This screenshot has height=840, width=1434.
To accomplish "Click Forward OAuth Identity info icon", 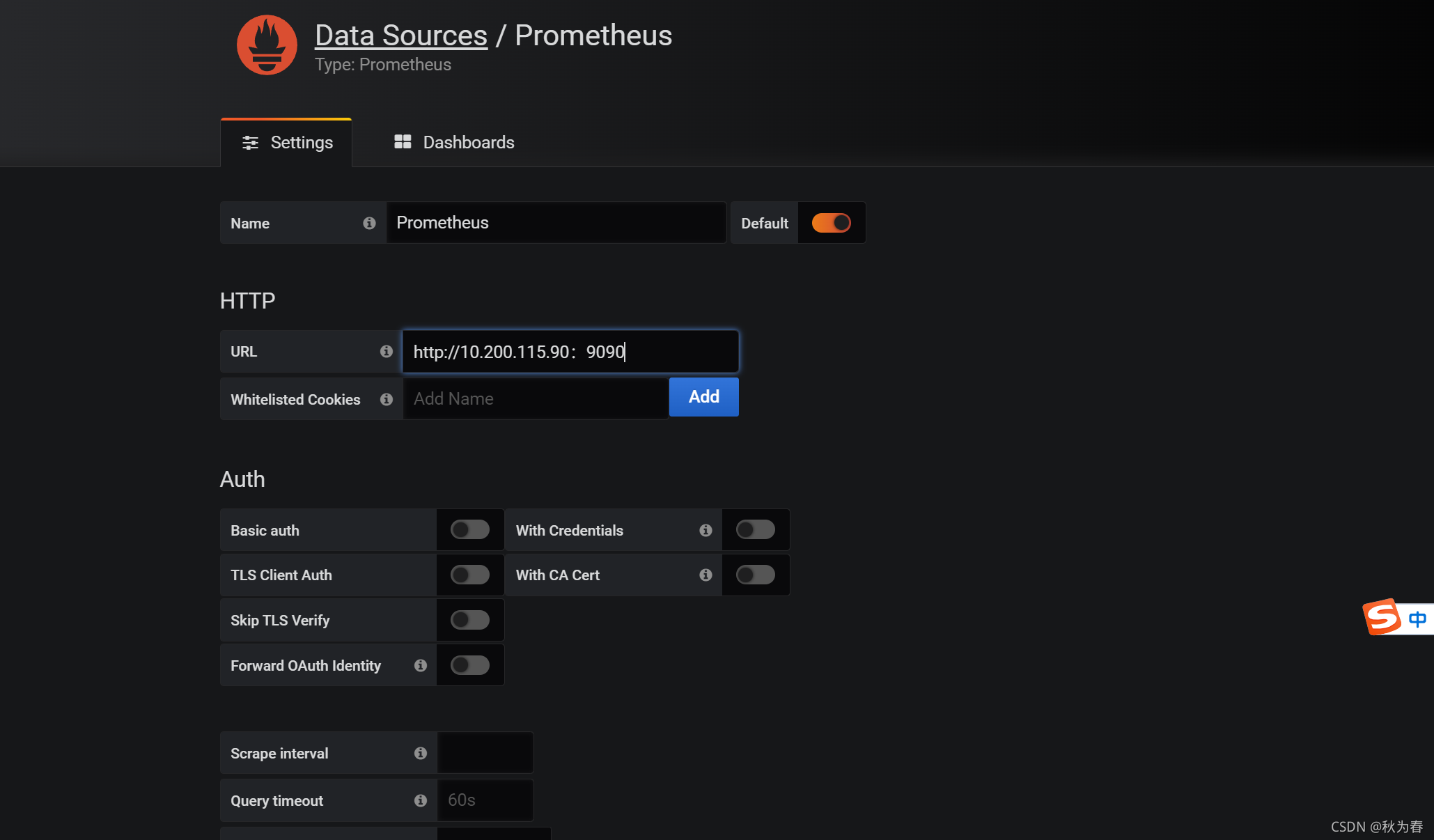I will (420, 666).
